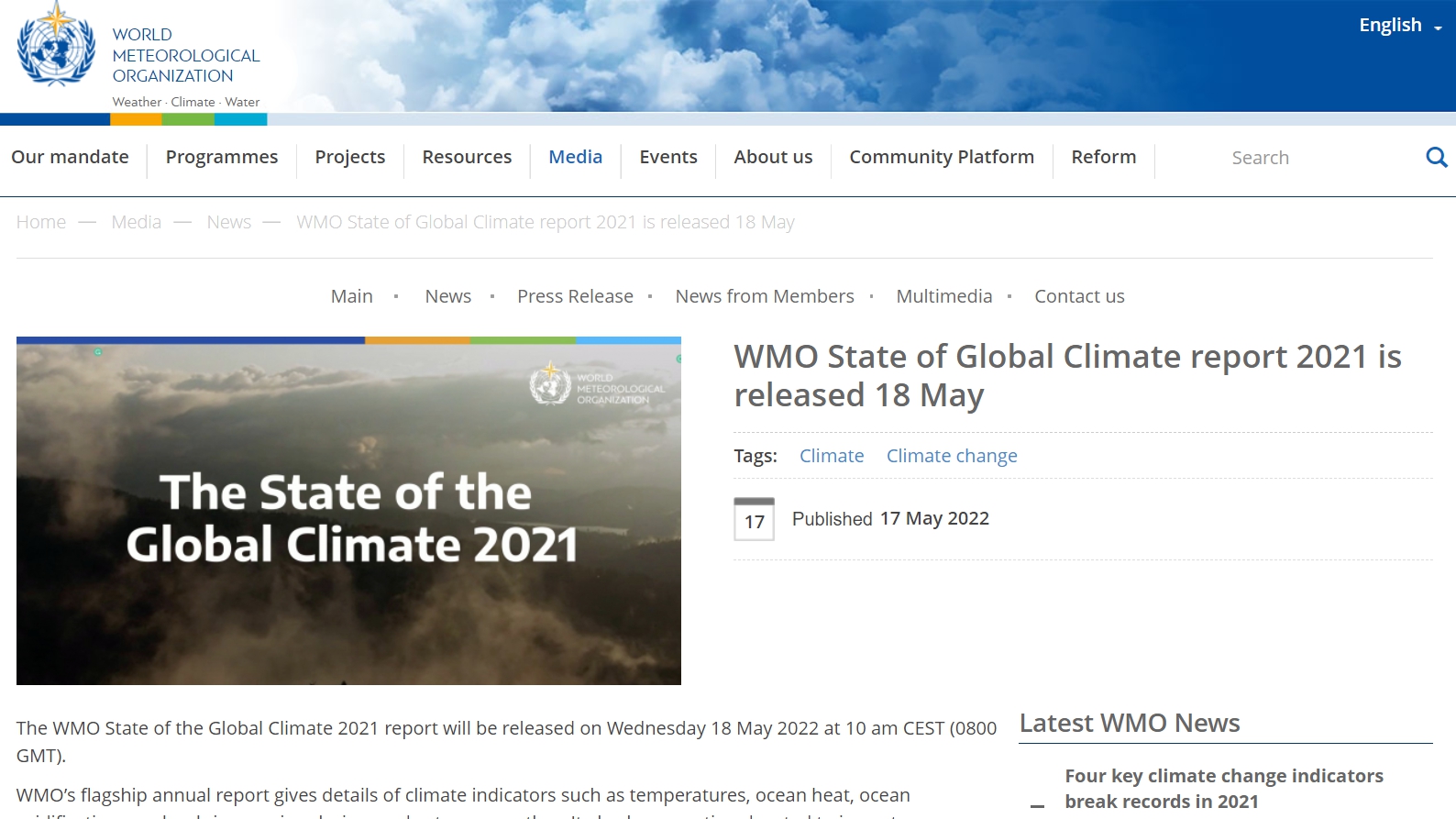Switch to News from Members tab
Screen dimensions: 1456x819
(x=764, y=296)
